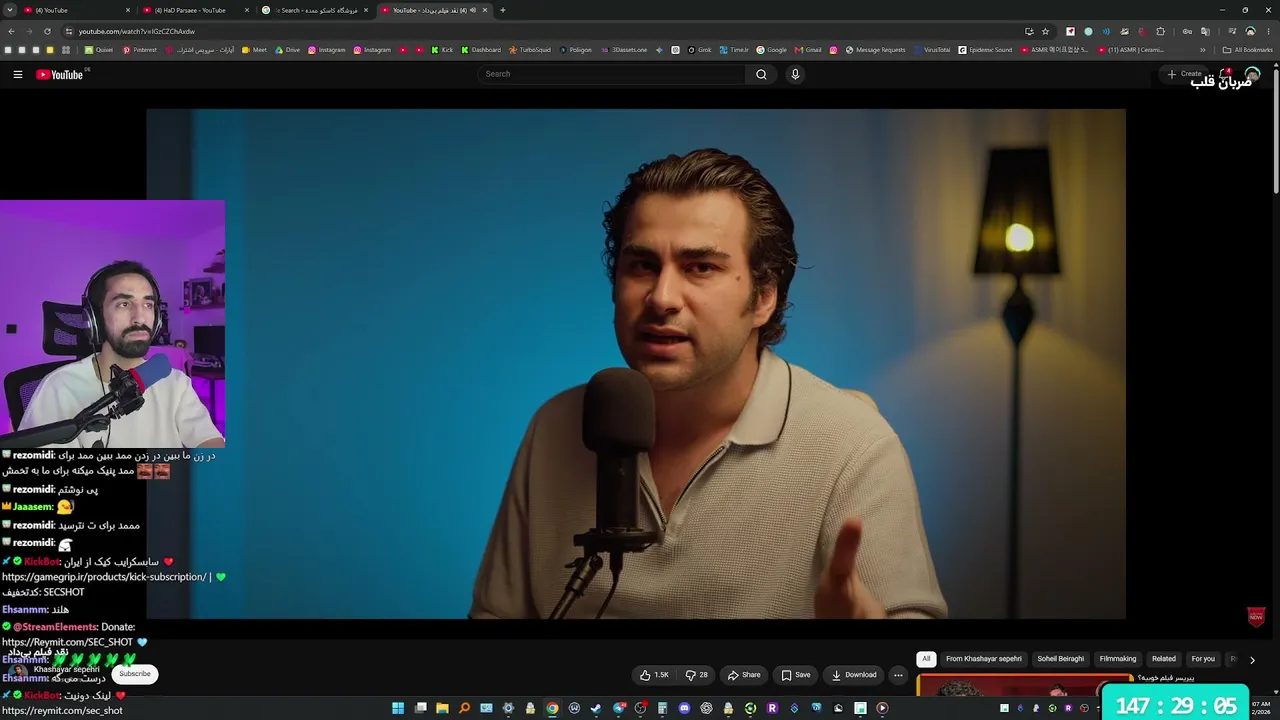
Task: Select the Soheil Beiraghi chip
Action: coord(1061,659)
